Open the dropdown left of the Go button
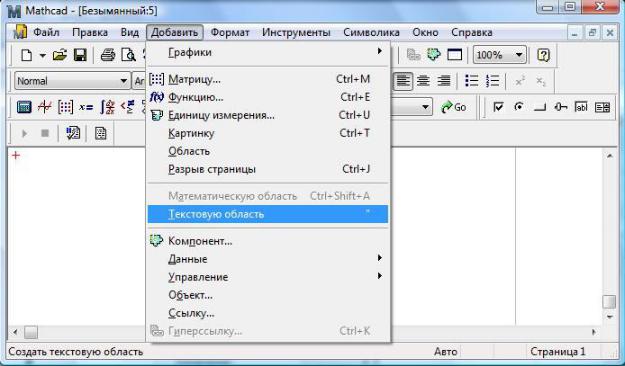The height and width of the screenshot is (366, 625). click(x=425, y=107)
